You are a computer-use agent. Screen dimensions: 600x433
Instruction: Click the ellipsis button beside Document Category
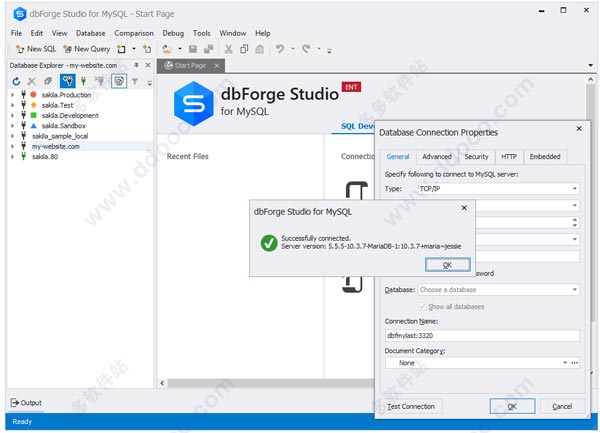pyautogui.click(x=575, y=363)
